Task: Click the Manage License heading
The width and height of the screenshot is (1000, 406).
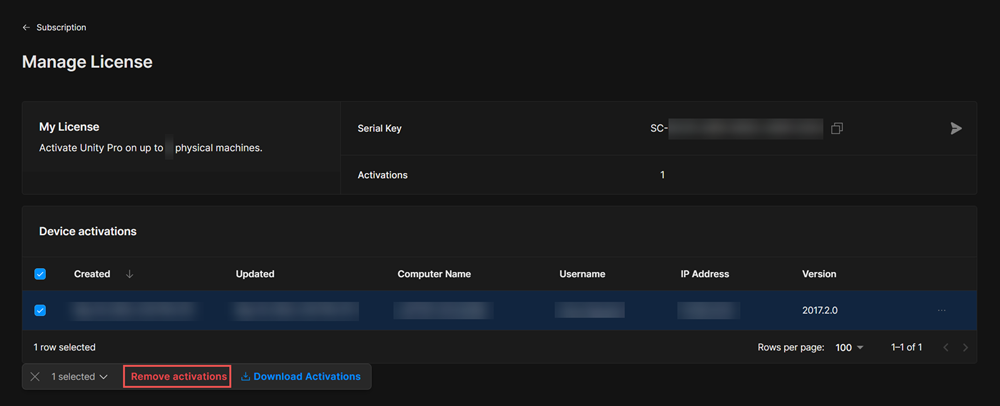Action: point(87,62)
